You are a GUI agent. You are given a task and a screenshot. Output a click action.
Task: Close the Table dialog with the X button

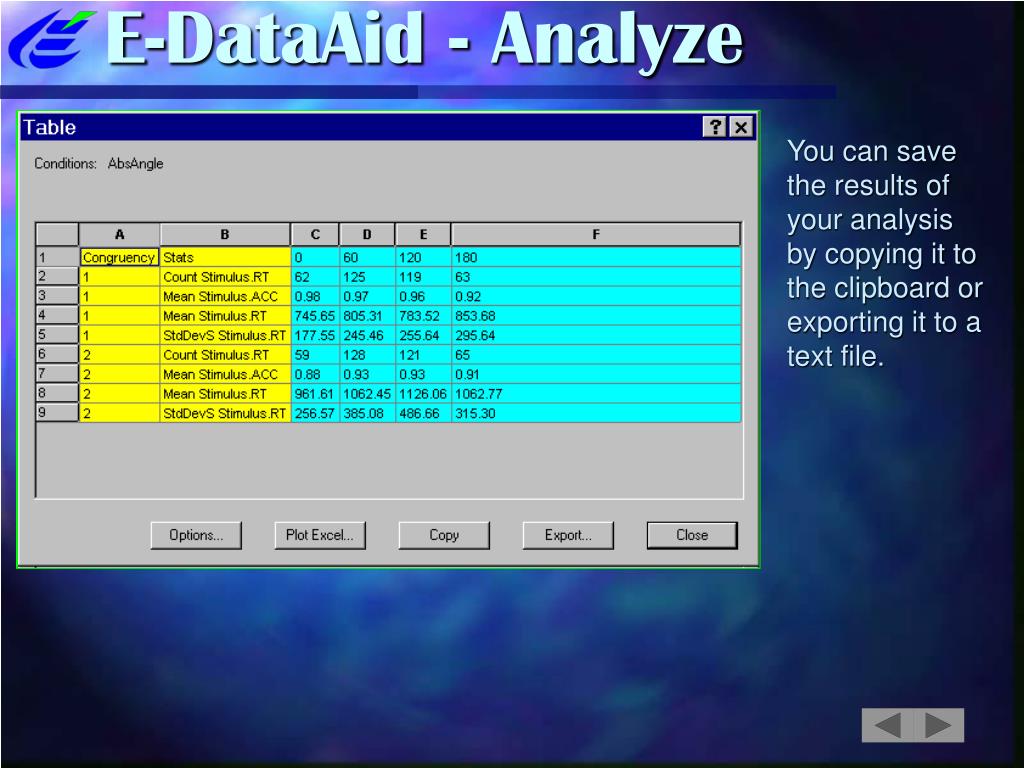pyautogui.click(x=741, y=127)
